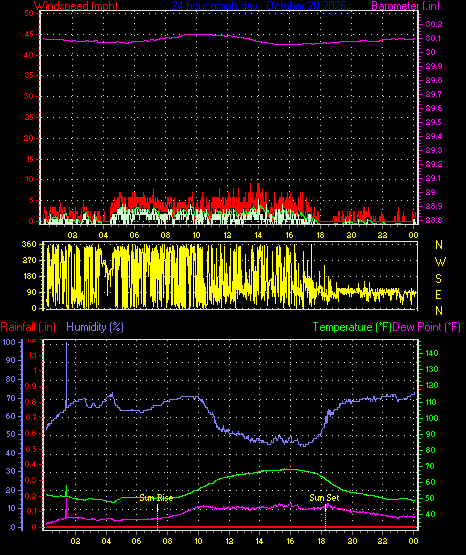Click the 0.1 rainfall axis value
Viewport: 466px width, 555px height.
pyautogui.click(x=32, y=511)
